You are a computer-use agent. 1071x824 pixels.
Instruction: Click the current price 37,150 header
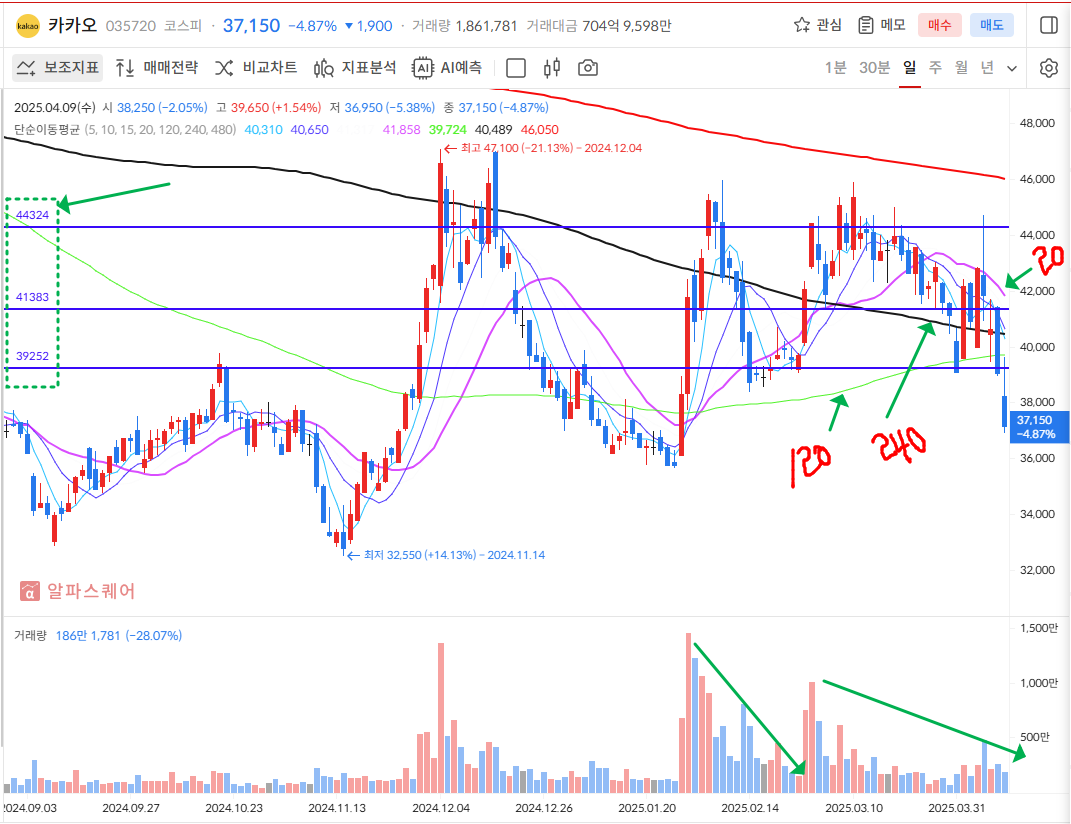coord(251,26)
